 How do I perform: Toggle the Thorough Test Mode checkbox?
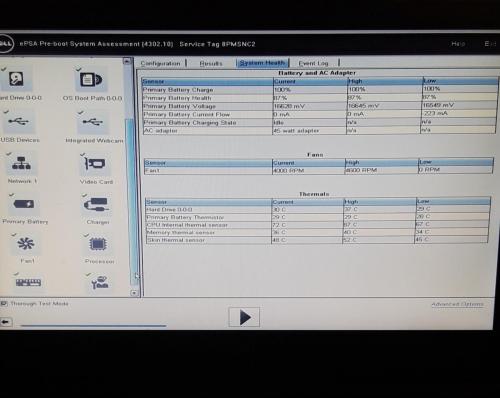[4, 304]
